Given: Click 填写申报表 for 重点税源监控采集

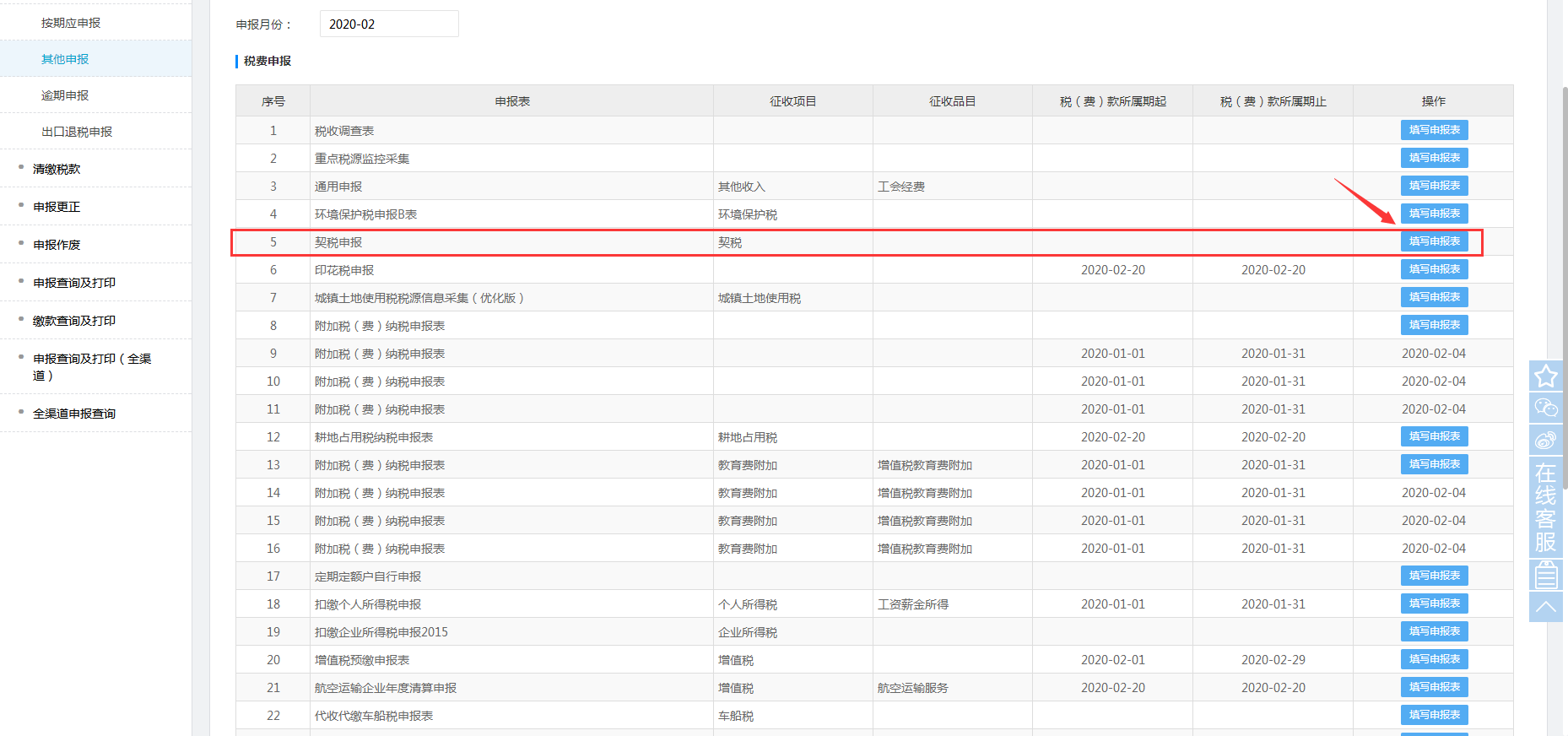Looking at the screenshot, I should tap(1434, 158).
